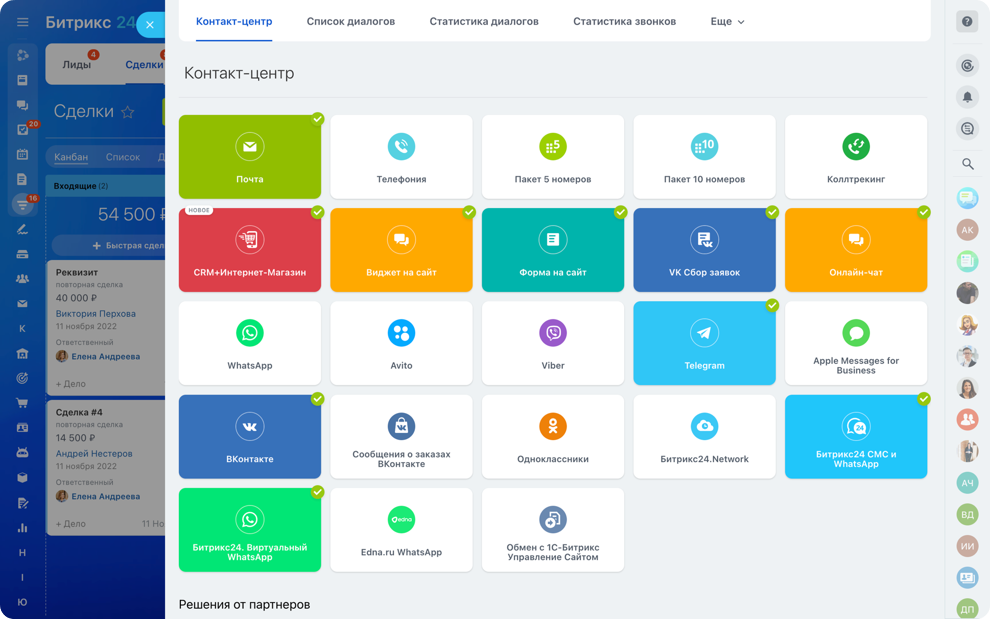Add Дело to the Реквизит deal
The width and height of the screenshot is (990, 619).
(71, 383)
